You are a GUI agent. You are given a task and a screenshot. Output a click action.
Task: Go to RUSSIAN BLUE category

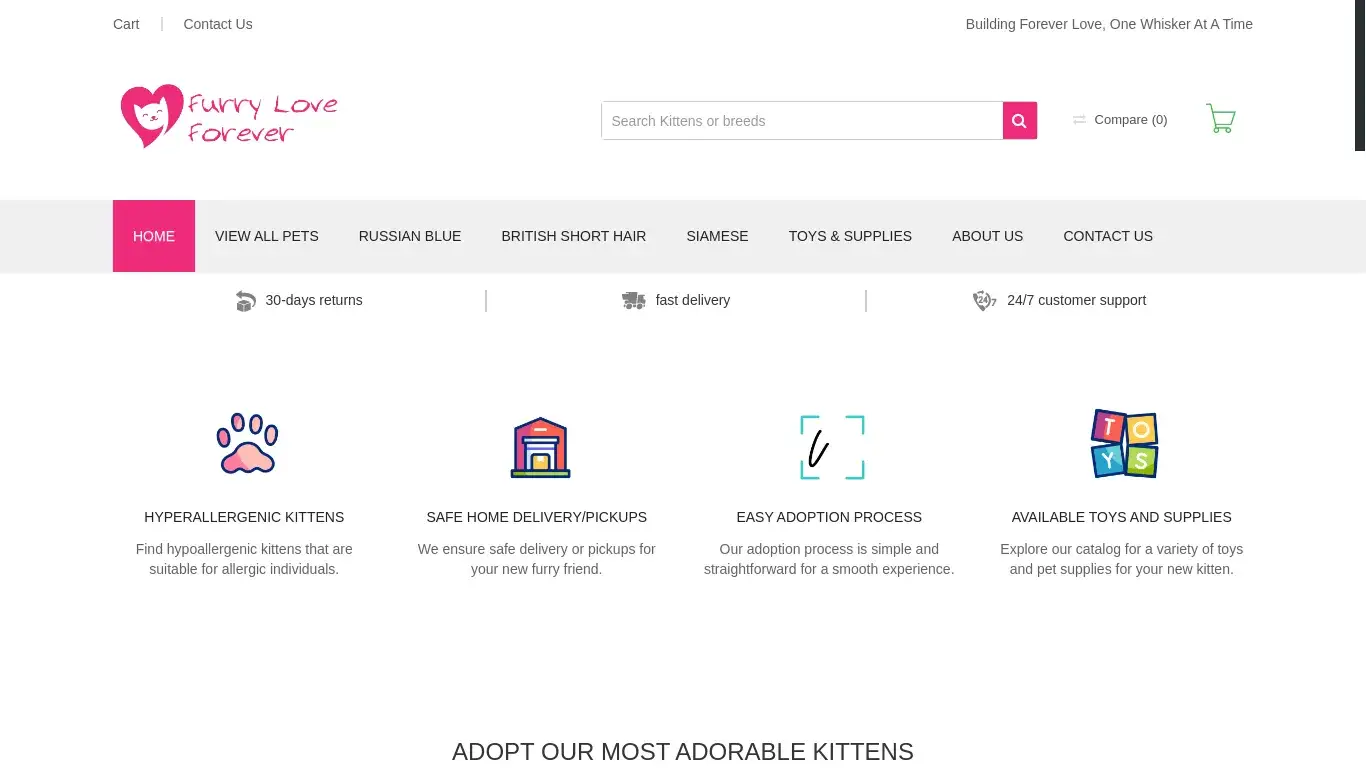click(x=410, y=236)
